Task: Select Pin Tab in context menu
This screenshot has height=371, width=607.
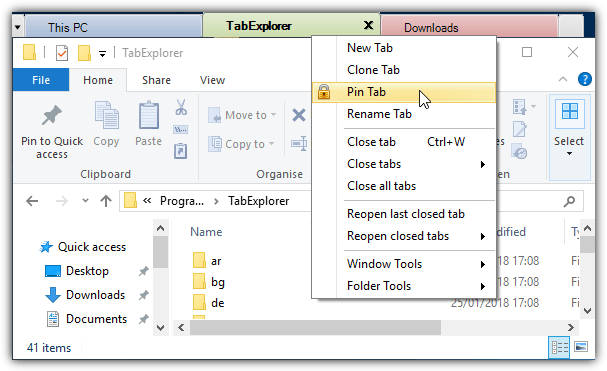Action: pyautogui.click(x=403, y=92)
